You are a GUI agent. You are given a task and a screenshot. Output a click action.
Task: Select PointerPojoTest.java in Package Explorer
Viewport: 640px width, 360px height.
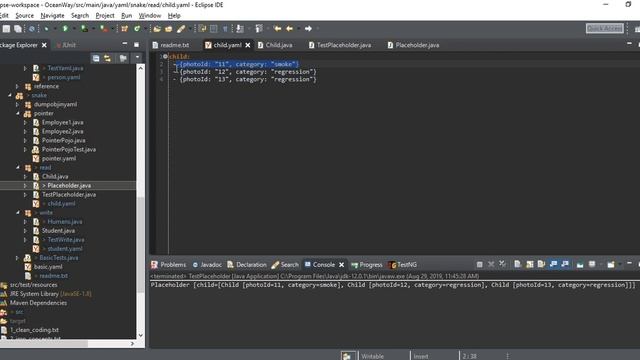pyautogui.click(x=69, y=149)
